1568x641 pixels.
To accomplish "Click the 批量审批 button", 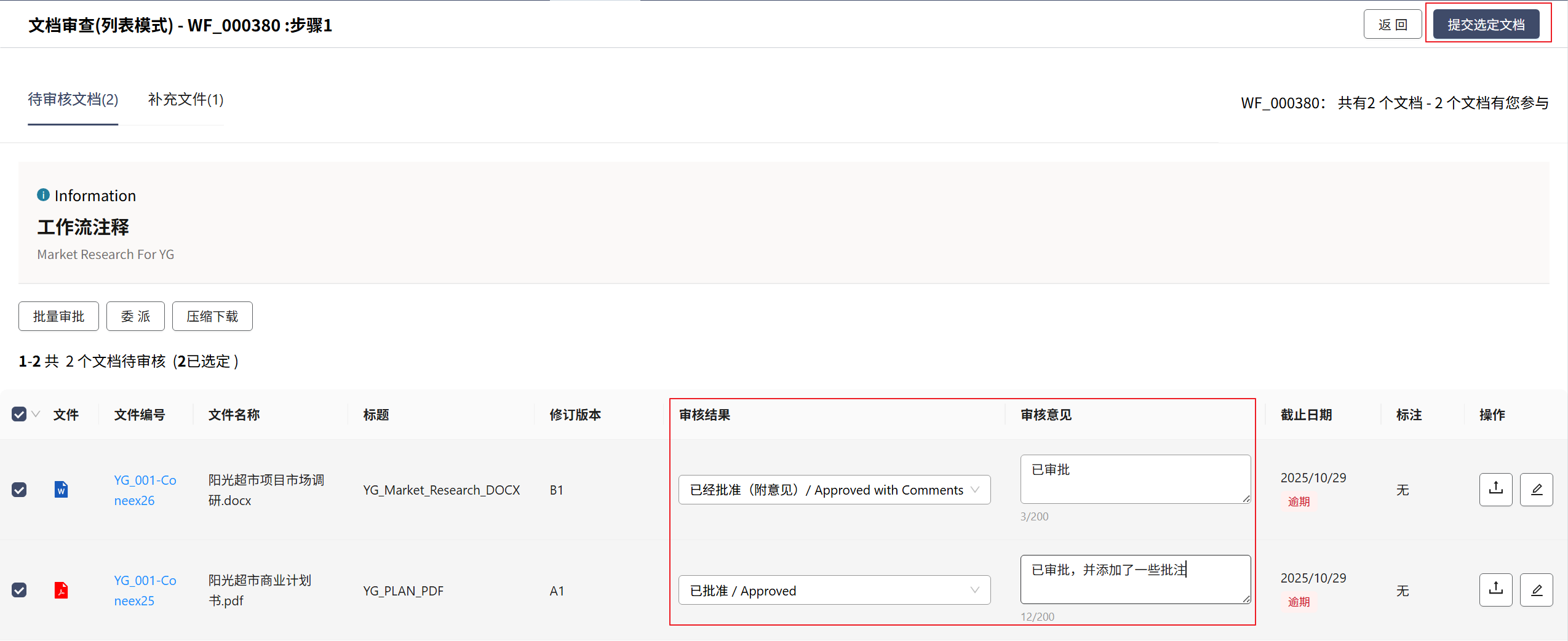I will coord(58,316).
